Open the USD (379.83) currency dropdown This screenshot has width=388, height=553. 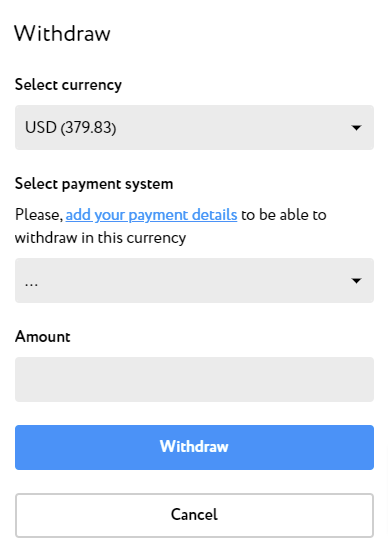(194, 127)
